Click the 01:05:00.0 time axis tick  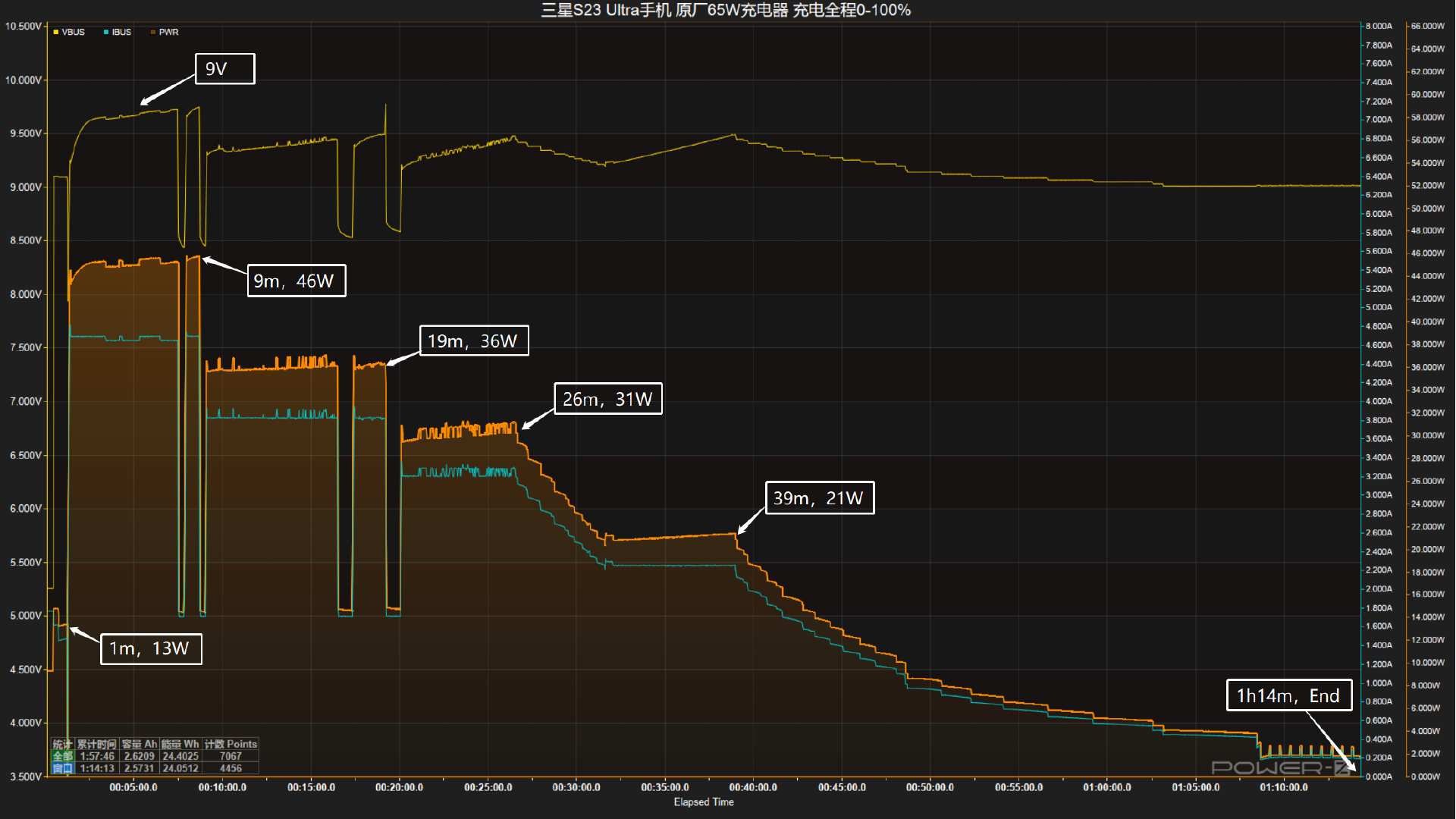[x=1196, y=788]
